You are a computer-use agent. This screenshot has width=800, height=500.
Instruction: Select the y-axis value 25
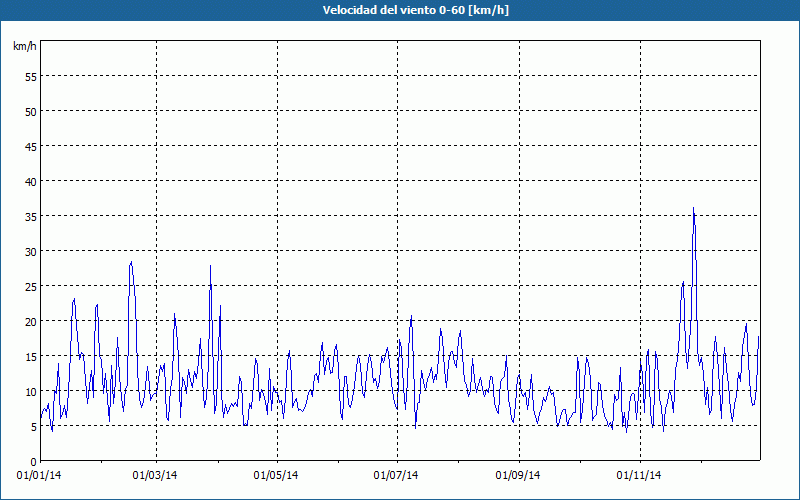[x=31, y=287]
